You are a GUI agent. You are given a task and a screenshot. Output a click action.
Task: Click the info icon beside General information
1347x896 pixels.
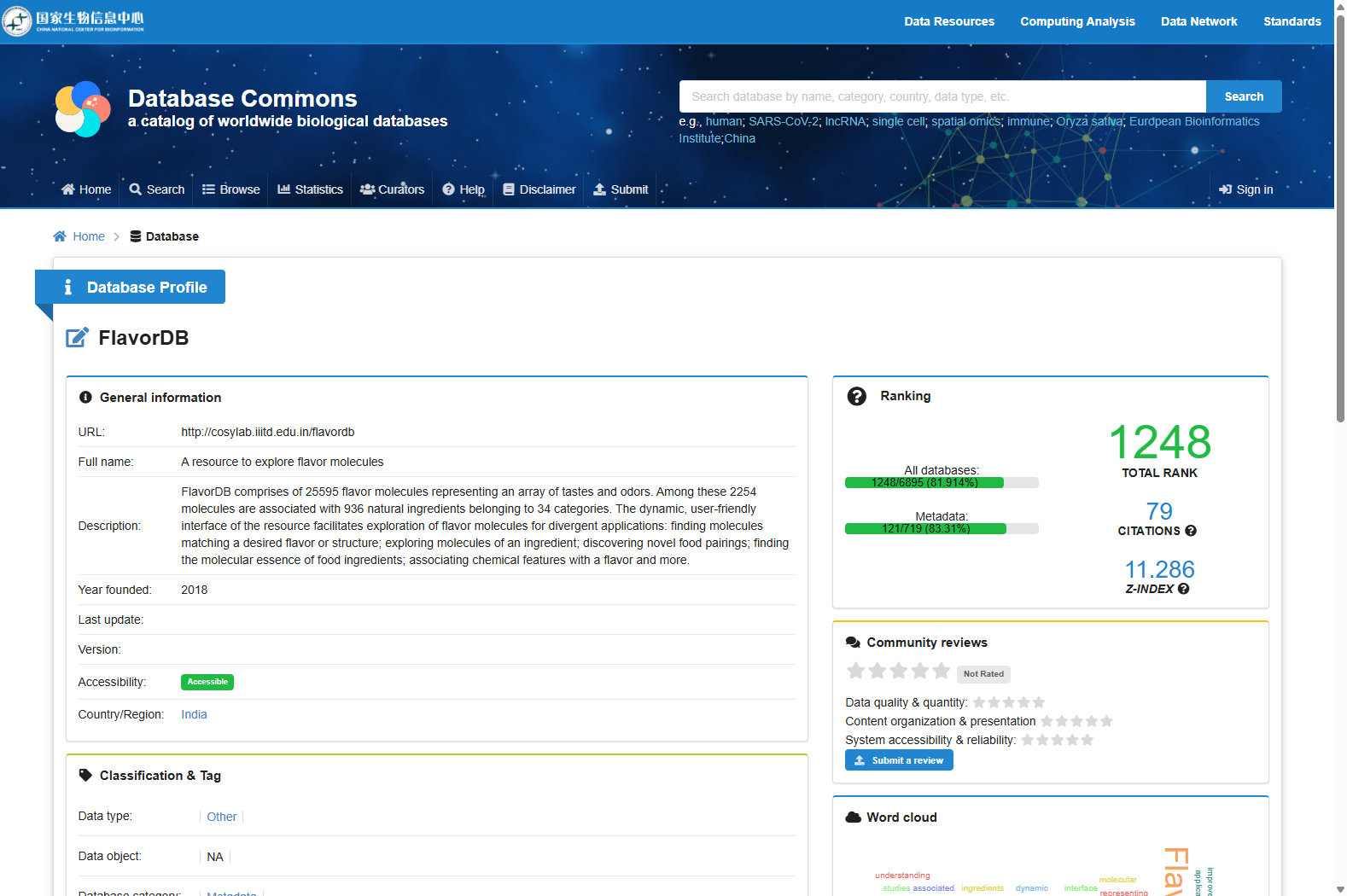[85, 398]
